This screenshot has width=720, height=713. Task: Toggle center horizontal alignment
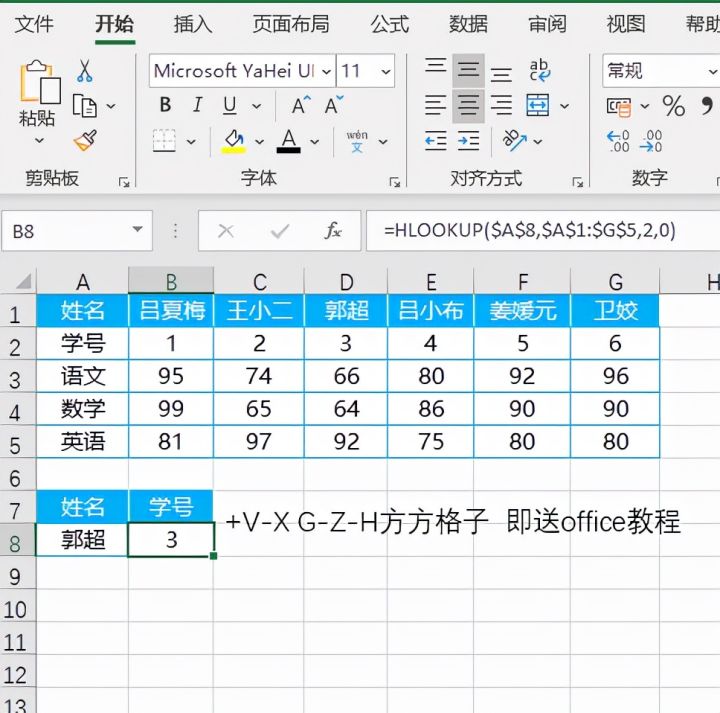coord(468,106)
